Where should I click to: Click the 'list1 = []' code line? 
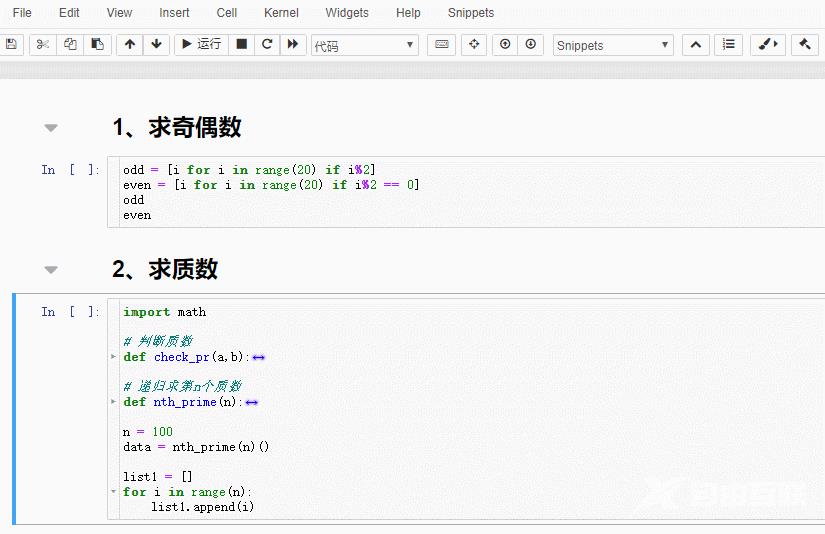[x=158, y=477]
